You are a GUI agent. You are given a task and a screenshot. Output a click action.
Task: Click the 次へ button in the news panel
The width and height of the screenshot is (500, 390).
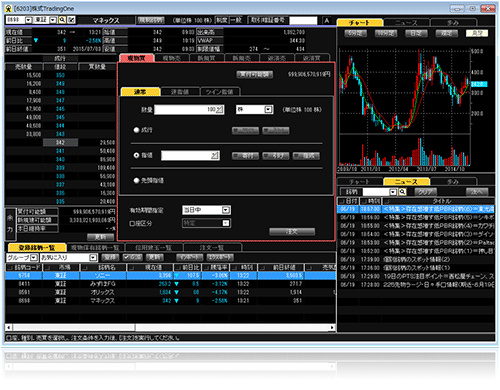[477, 192]
